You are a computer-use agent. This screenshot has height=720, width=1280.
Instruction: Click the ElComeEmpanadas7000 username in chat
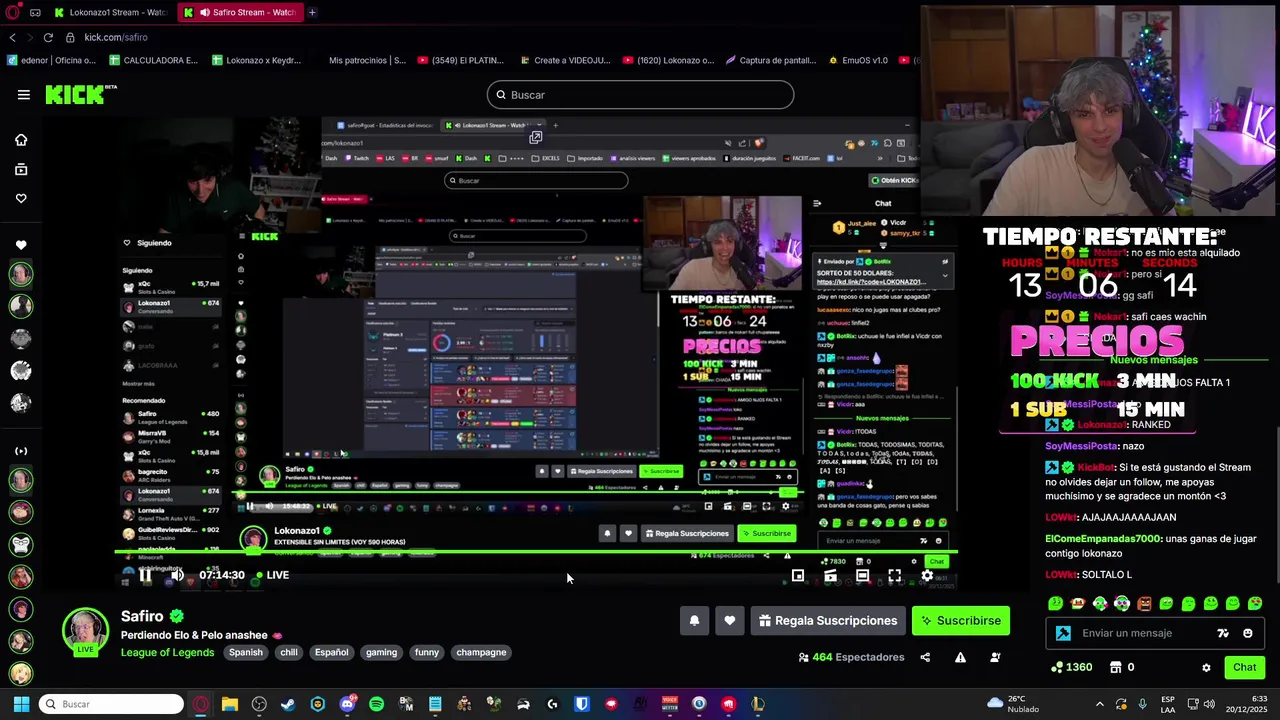coord(1103,539)
